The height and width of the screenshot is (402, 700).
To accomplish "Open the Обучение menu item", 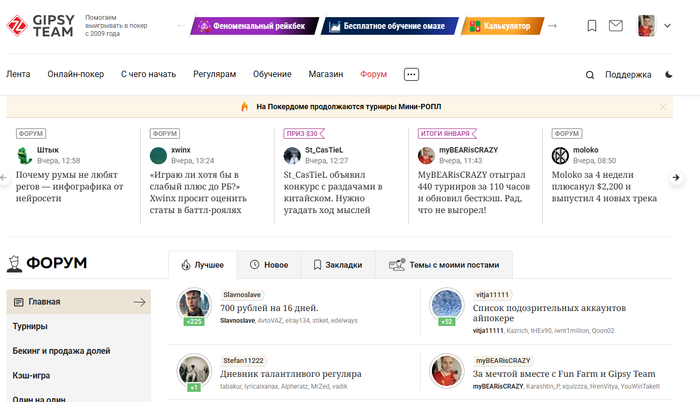I will click(272, 74).
